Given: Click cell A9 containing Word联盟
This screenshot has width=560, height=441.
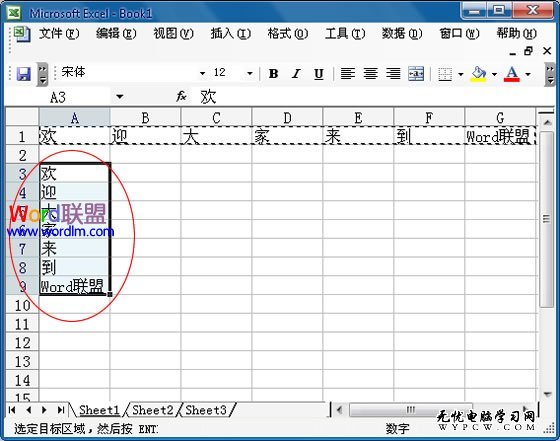Looking at the screenshot, I should click(x=74, y=286).
